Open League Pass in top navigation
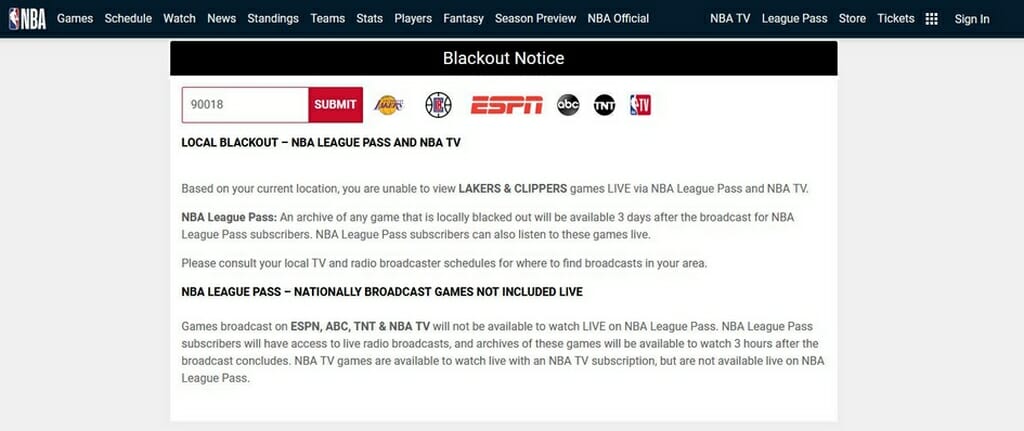Image resolution: width=1024 pixels, height=431 pixels. point(795,19)
